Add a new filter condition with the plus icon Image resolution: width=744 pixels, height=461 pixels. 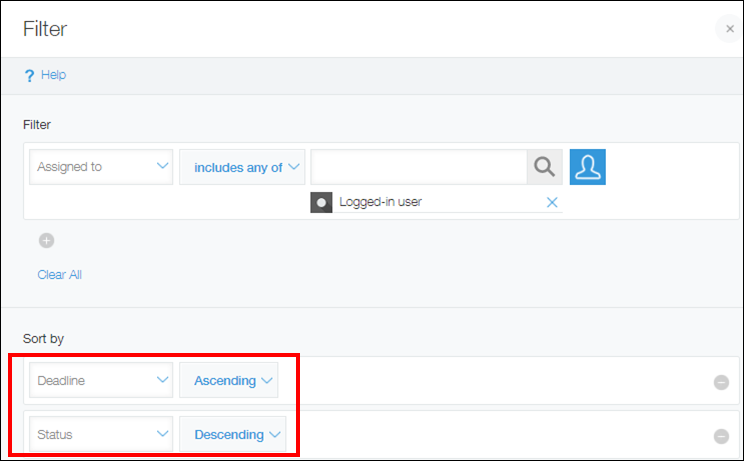coord(46,240)
